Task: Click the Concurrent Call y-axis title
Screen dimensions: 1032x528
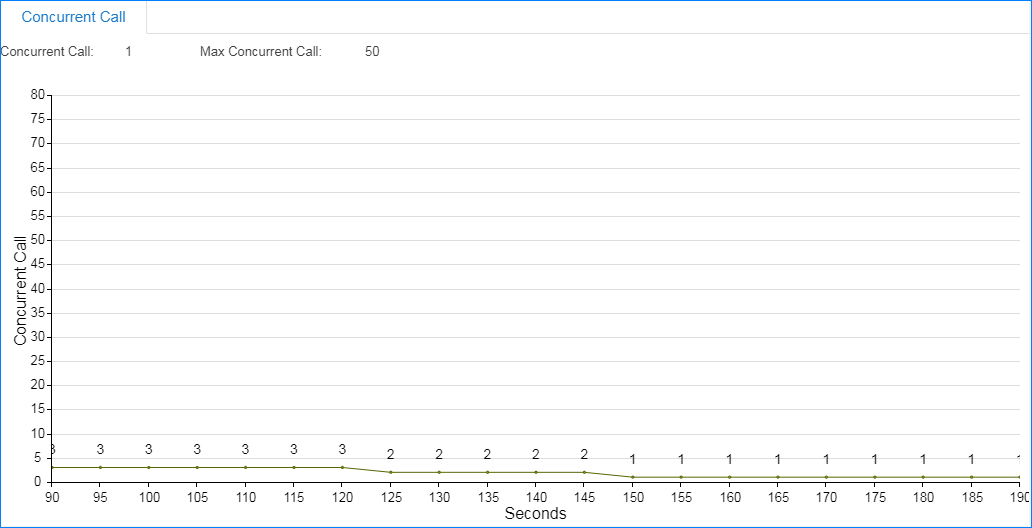Action: [20, 290]
